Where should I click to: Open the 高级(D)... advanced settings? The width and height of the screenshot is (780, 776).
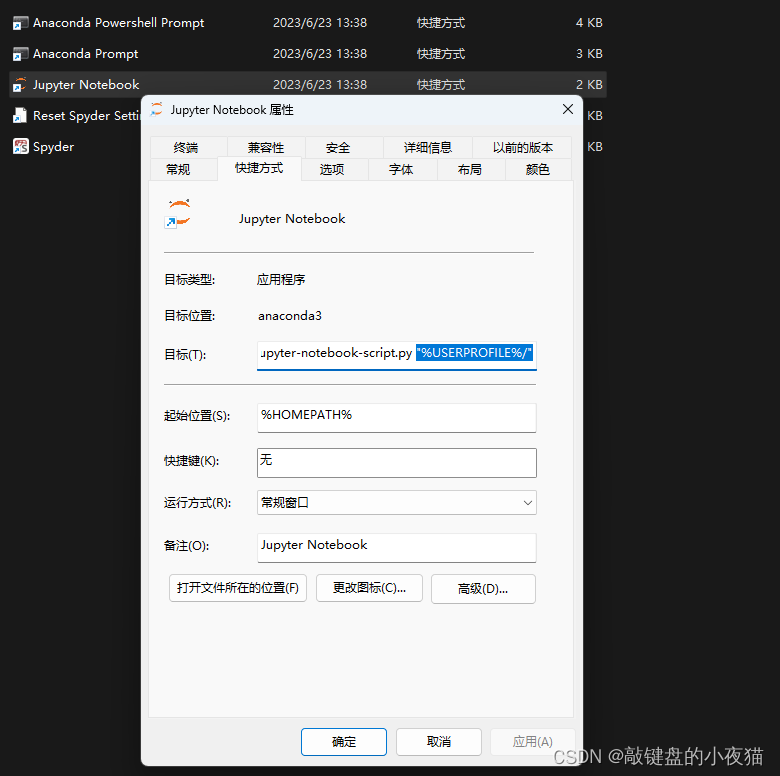point(483,589)
